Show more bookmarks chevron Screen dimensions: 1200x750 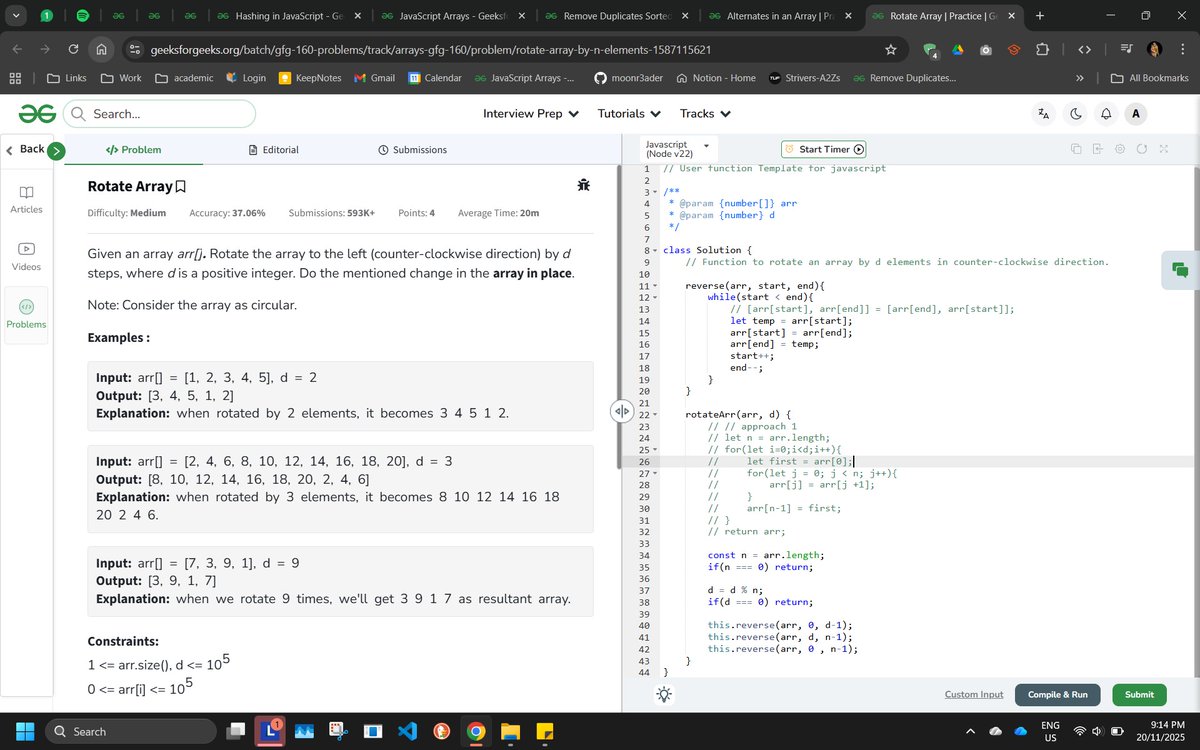click(1079, 78)
